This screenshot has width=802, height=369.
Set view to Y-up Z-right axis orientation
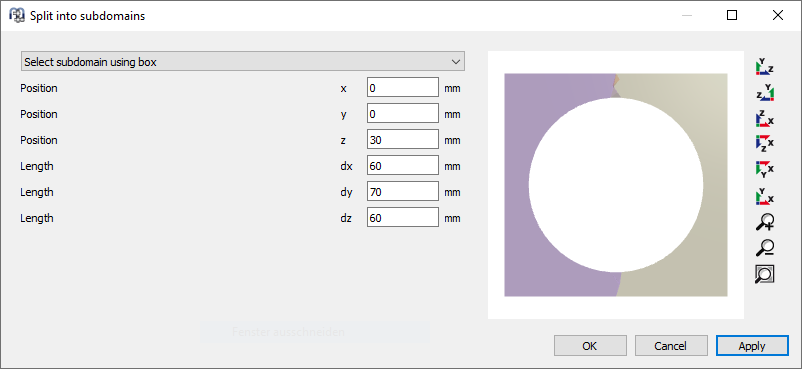click(x=765, y=68)
